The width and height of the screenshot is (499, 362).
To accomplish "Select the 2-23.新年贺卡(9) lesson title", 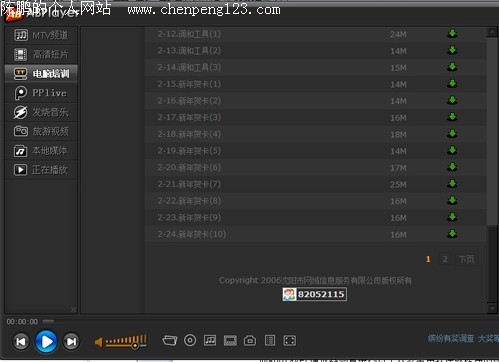I will click(x=189, y=217).
